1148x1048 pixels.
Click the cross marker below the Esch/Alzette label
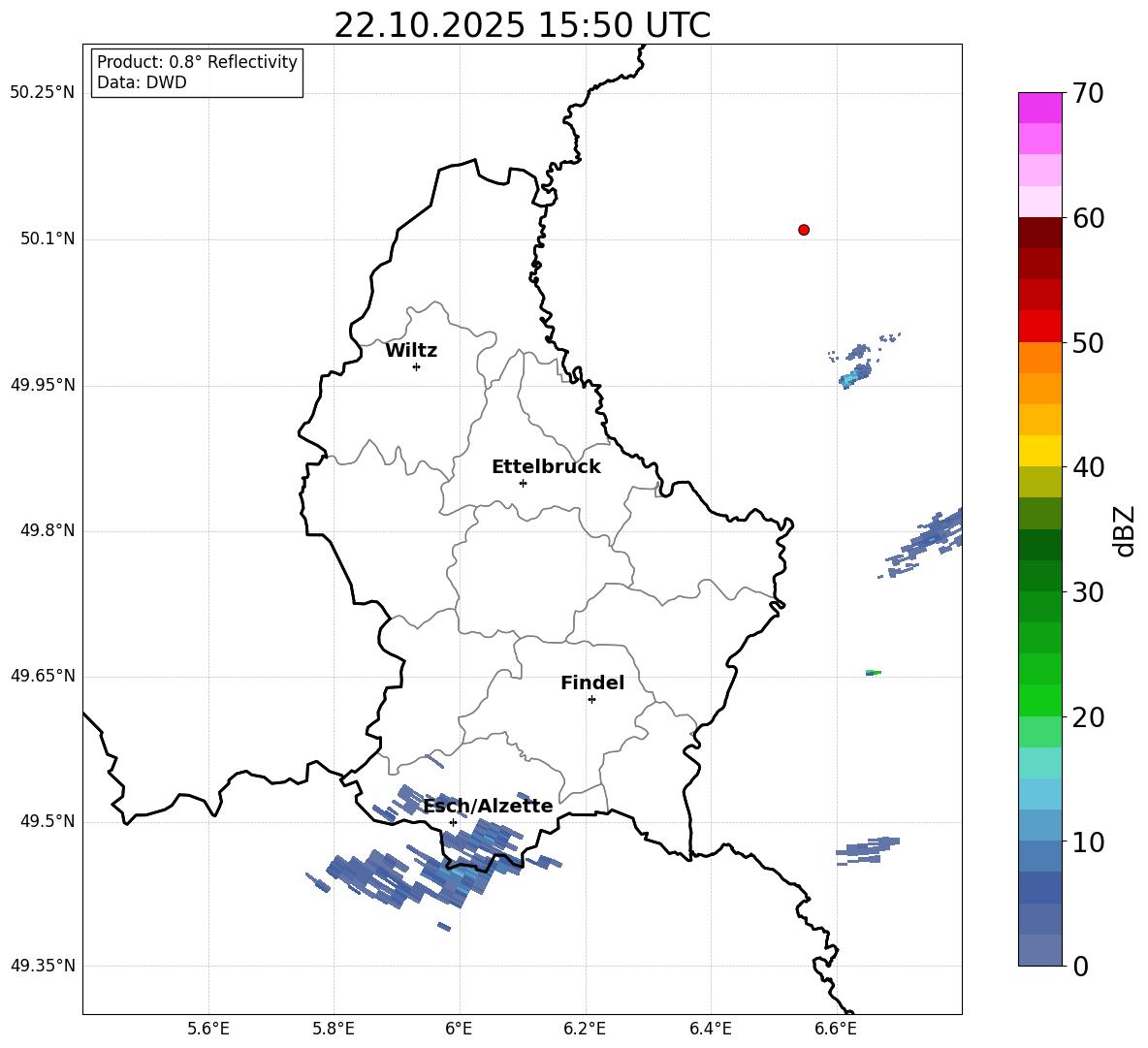click(x=453, y=822)
